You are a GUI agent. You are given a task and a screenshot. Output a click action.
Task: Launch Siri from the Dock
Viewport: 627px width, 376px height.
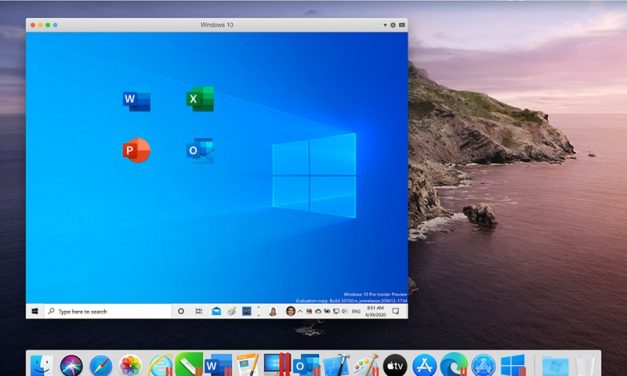[x=72, y=365]
